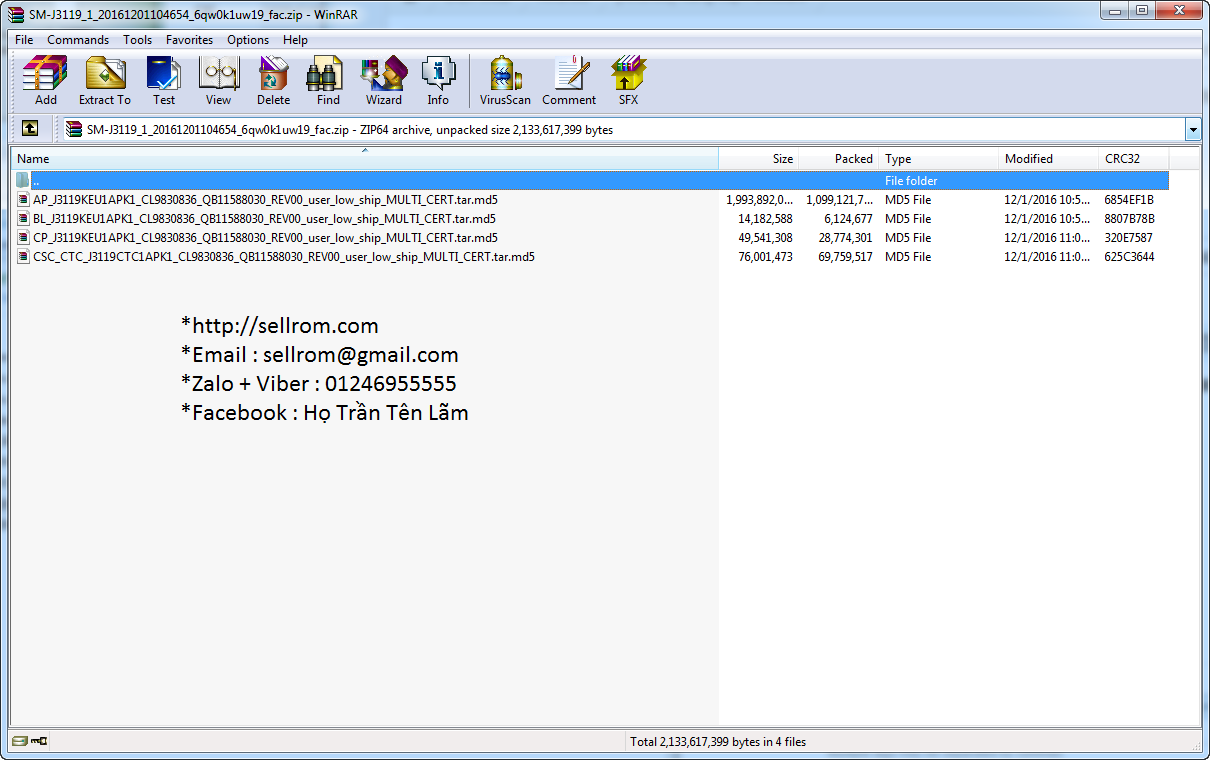The height and width of the screenshot is (760, 1210).
Task: Click CRC32 value 8807B78B
Action: (x=1129, y=219)
